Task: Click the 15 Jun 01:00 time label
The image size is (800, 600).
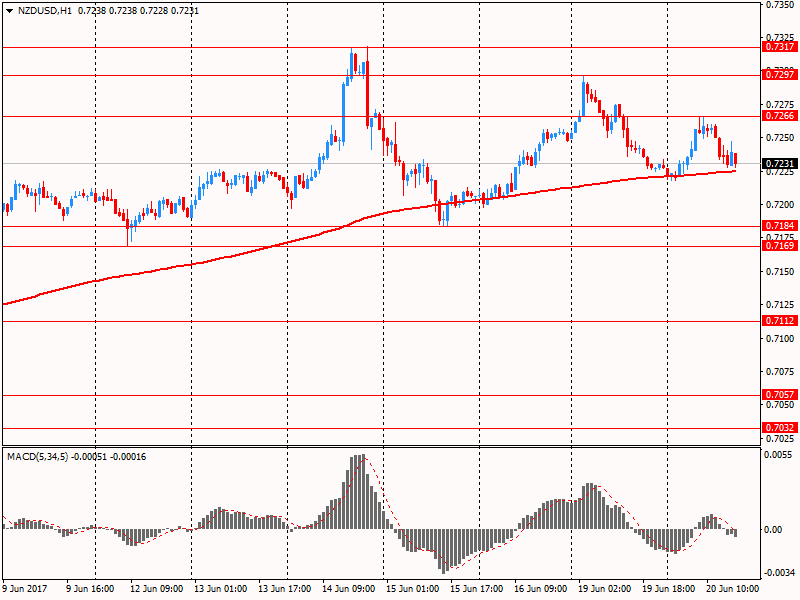Action: 412,589
